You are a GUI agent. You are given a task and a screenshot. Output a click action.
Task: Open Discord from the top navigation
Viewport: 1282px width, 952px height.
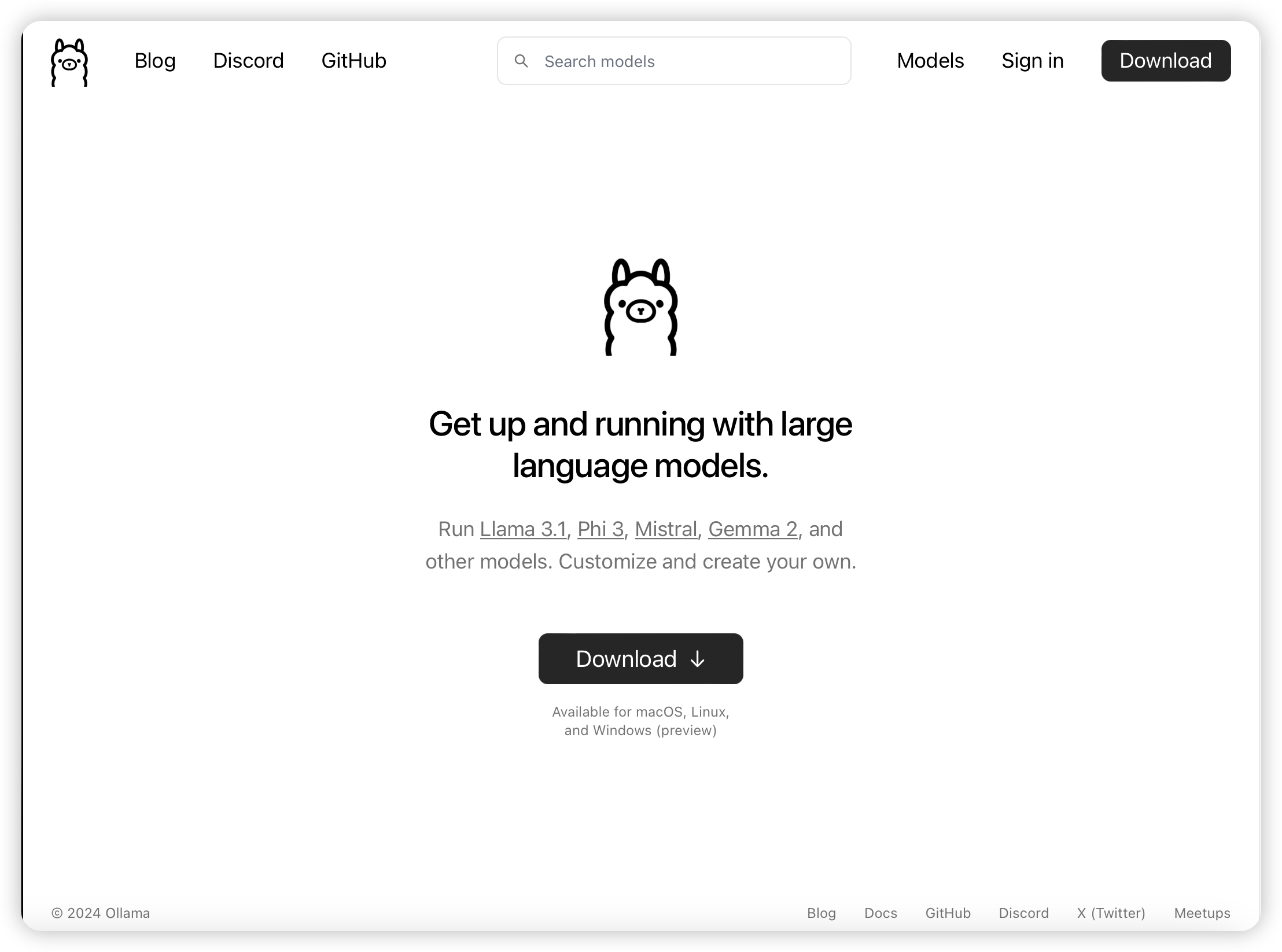pos(248,61)
